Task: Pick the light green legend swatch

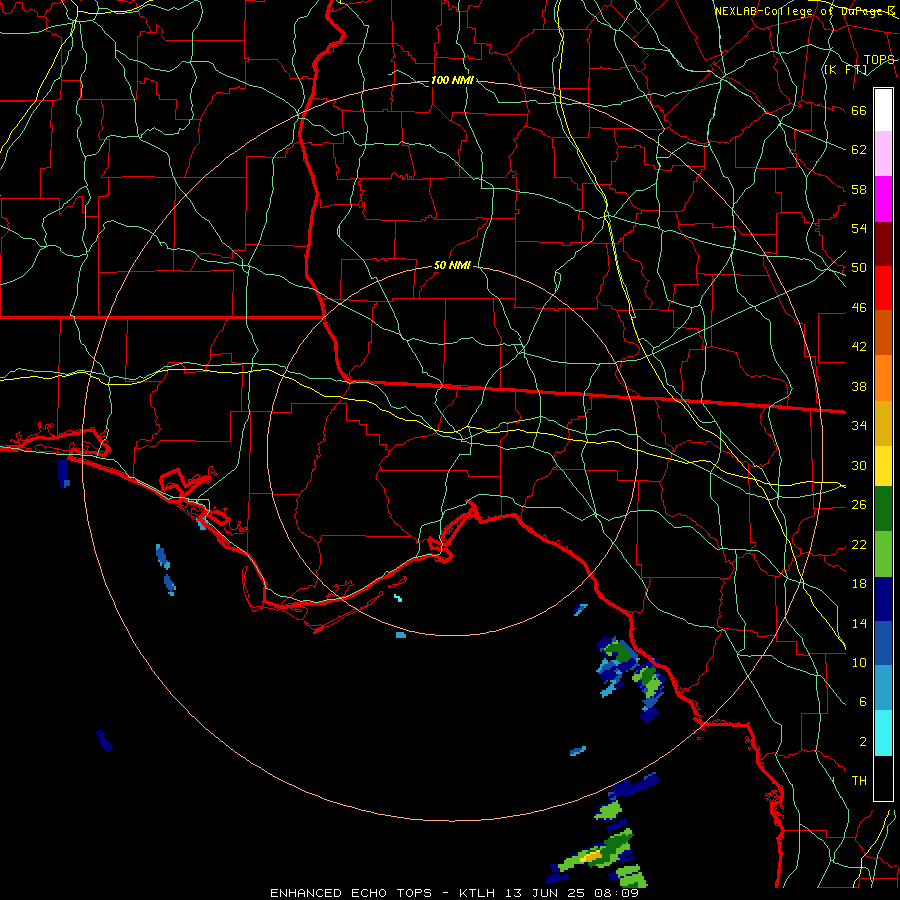Action: [883, 554]
